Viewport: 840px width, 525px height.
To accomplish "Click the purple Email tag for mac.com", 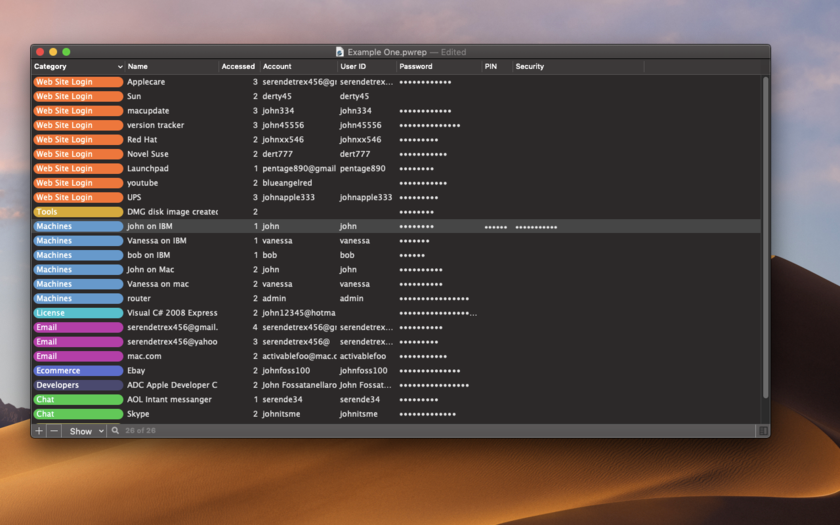I will coord(77,356).
